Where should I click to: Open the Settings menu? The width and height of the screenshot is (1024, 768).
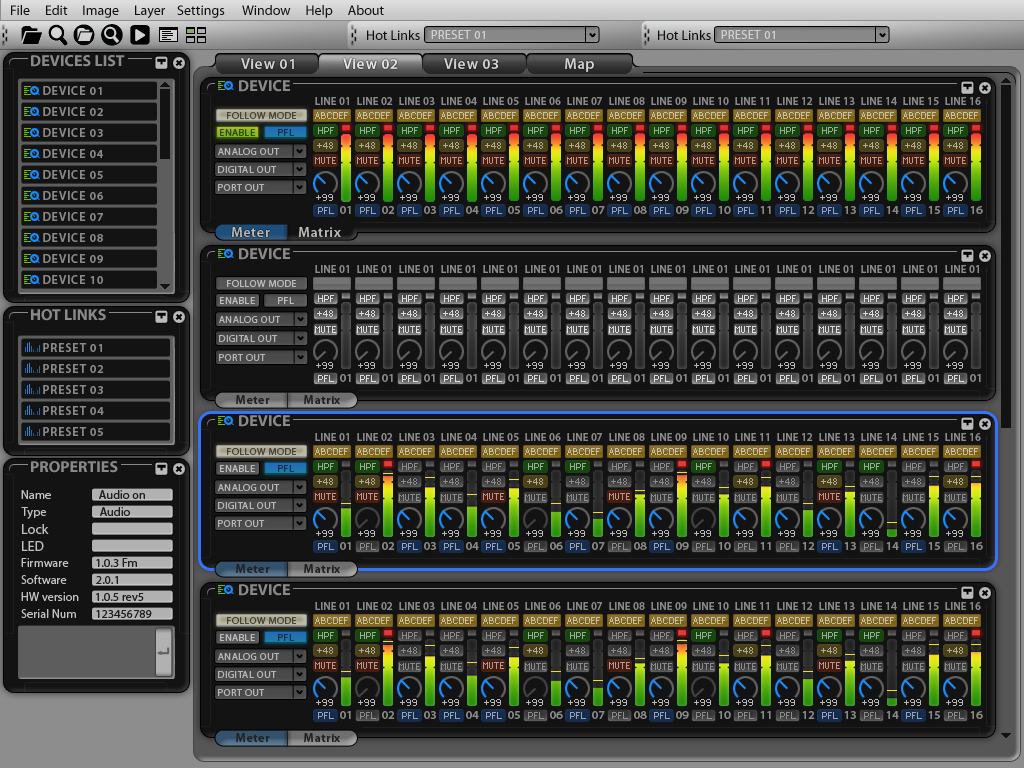coord(200,10)
